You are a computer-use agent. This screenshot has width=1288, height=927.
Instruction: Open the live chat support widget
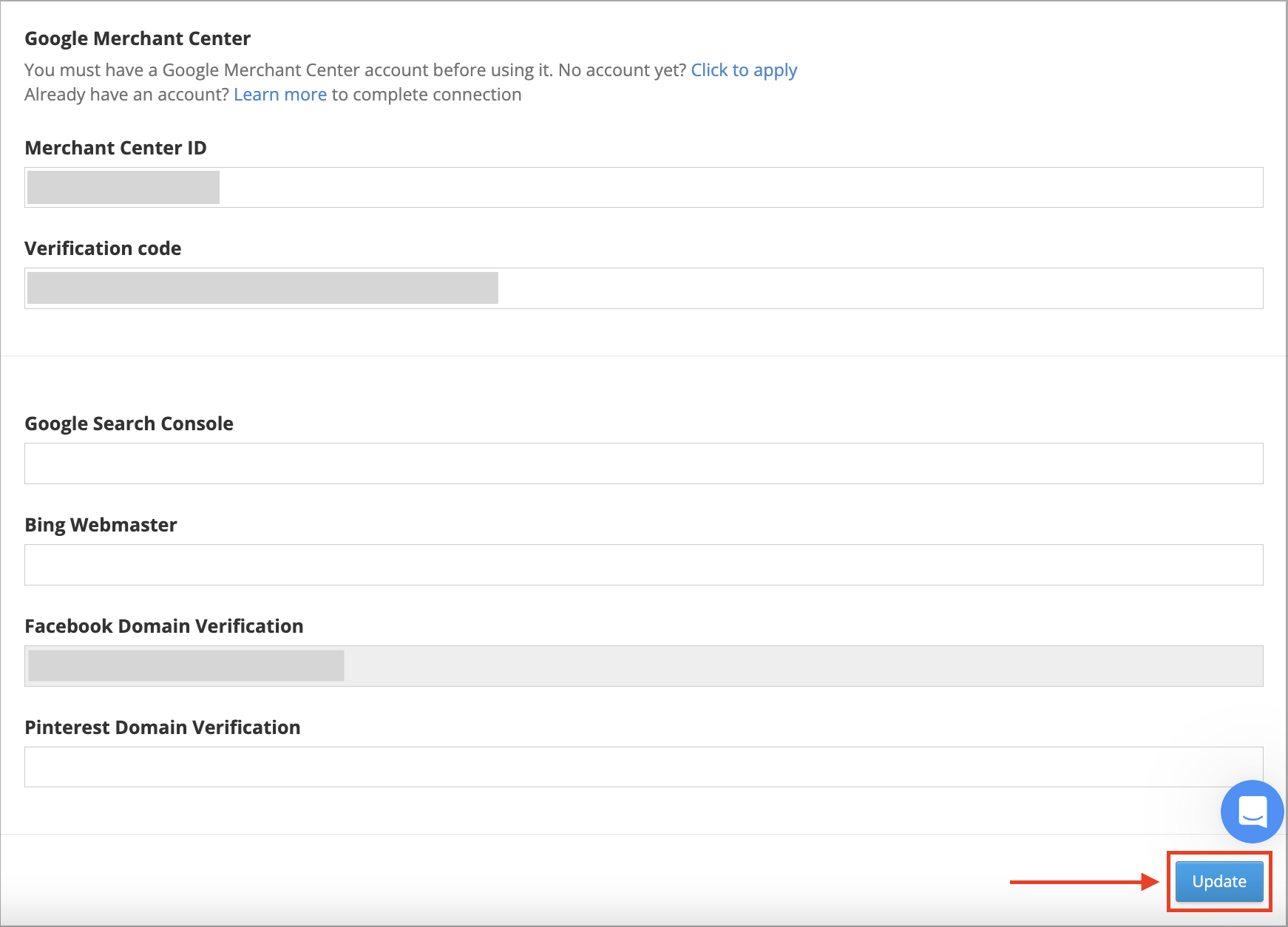click(x=1252, y=811)
